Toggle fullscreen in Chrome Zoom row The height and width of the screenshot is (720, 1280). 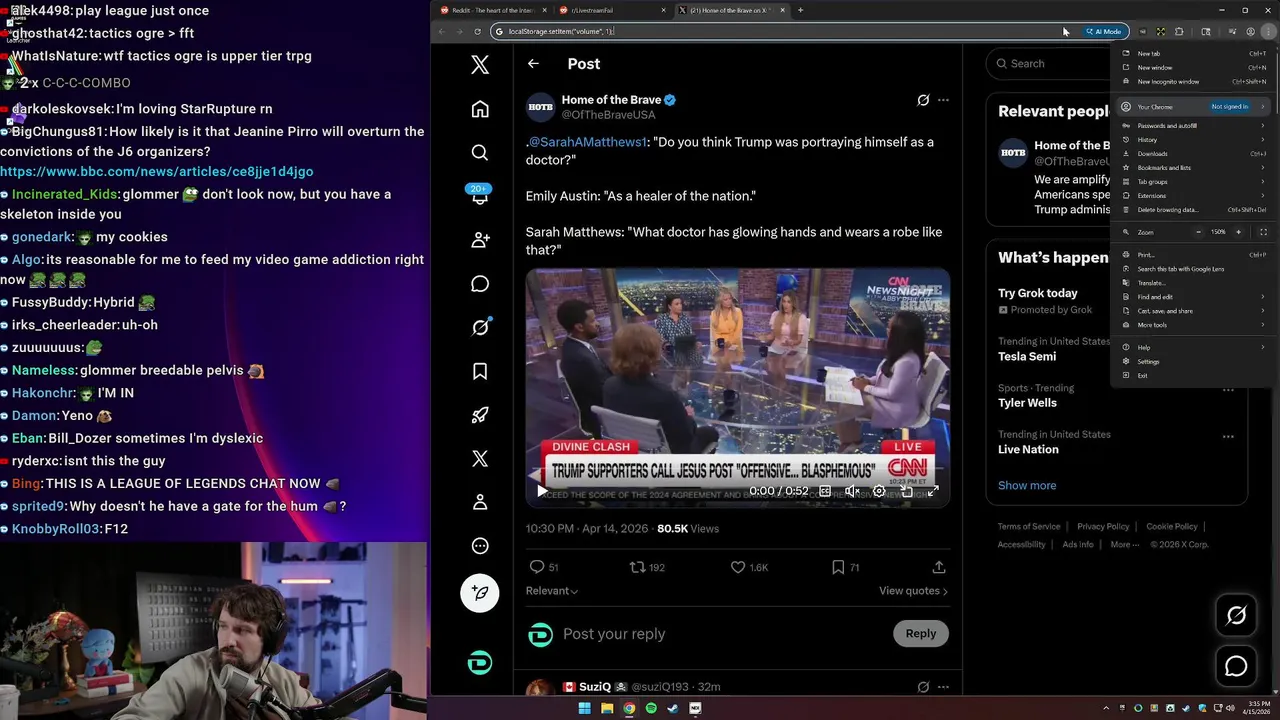click(1263, 232)
